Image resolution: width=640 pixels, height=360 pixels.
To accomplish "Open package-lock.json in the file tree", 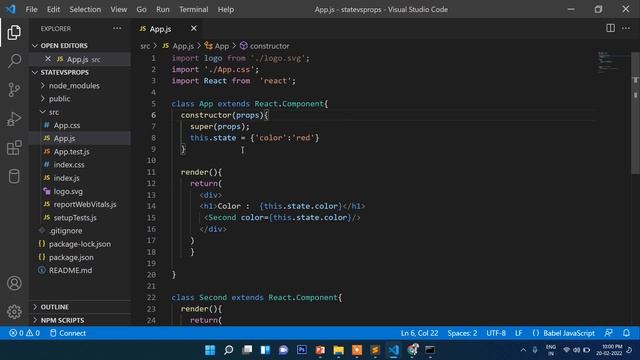I will (x=80, y=244).
